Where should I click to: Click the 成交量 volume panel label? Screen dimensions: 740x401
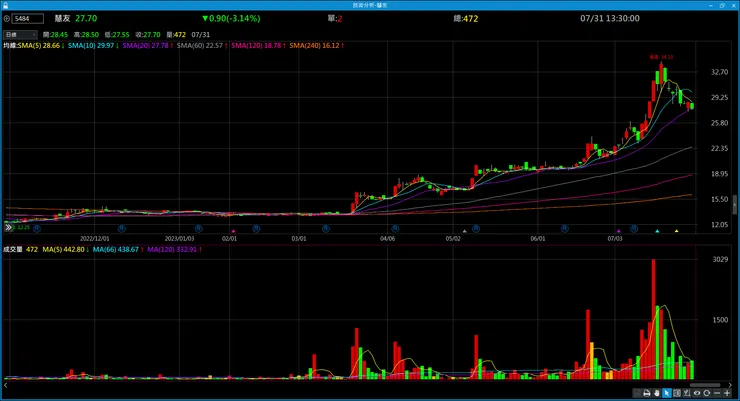pos(13,250)
